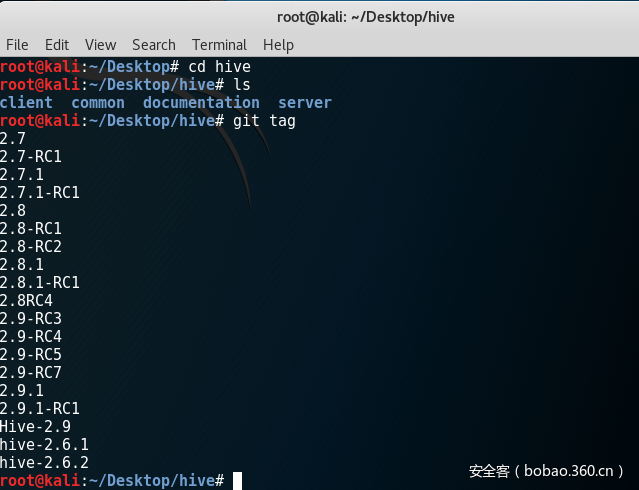
Task: Click the tag line 'hive-2.6.2'
Action: (x=44, y=462)
